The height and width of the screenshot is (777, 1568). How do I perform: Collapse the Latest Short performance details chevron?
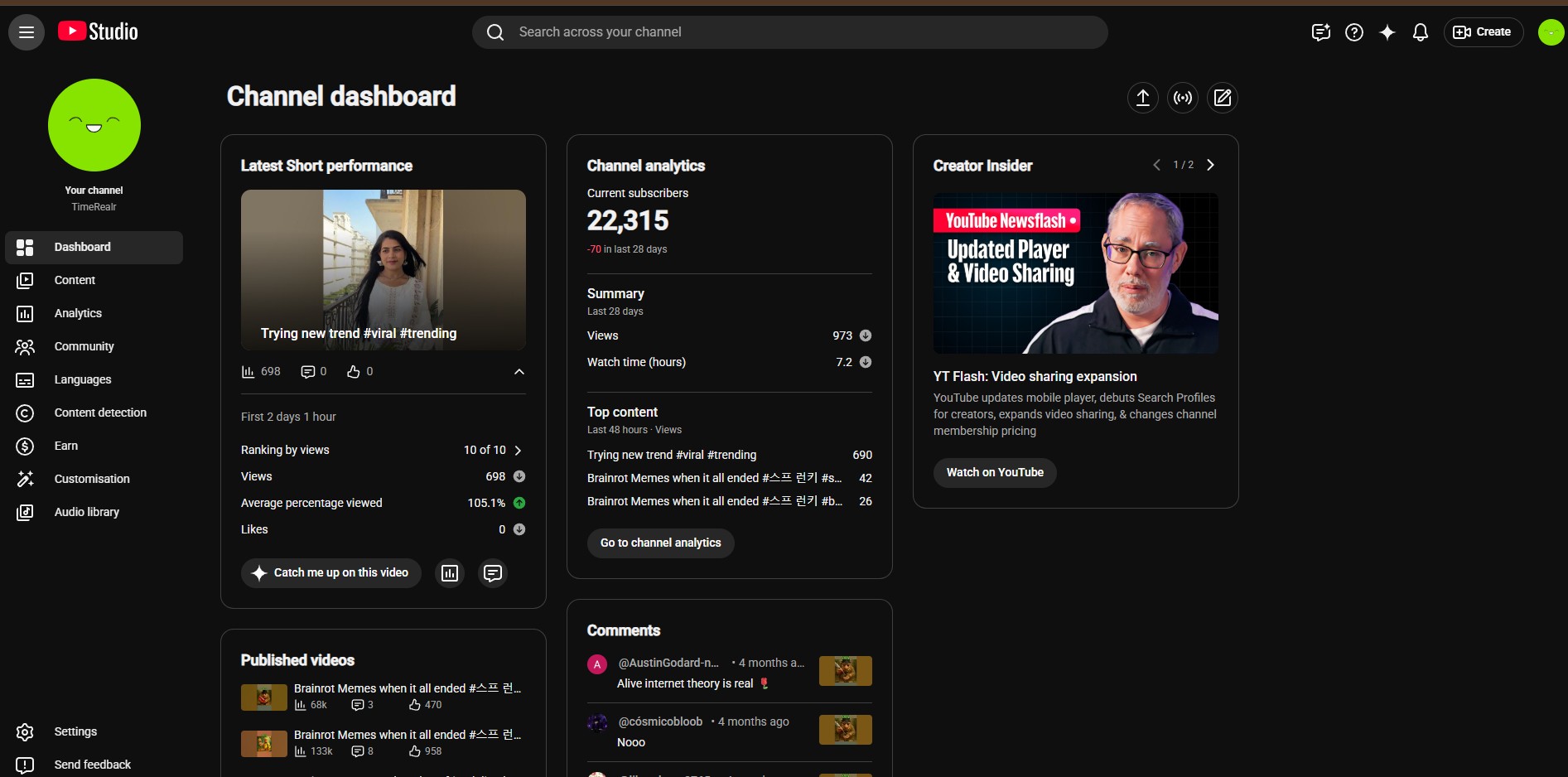[x=519, y=372]
